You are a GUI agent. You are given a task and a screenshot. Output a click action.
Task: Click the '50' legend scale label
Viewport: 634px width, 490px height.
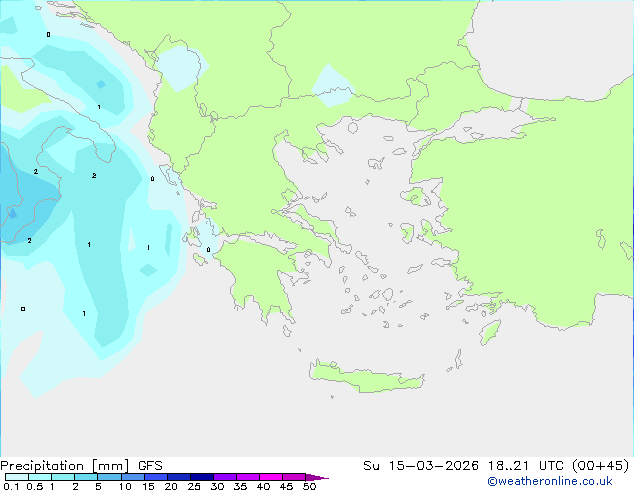coord(309,486)
